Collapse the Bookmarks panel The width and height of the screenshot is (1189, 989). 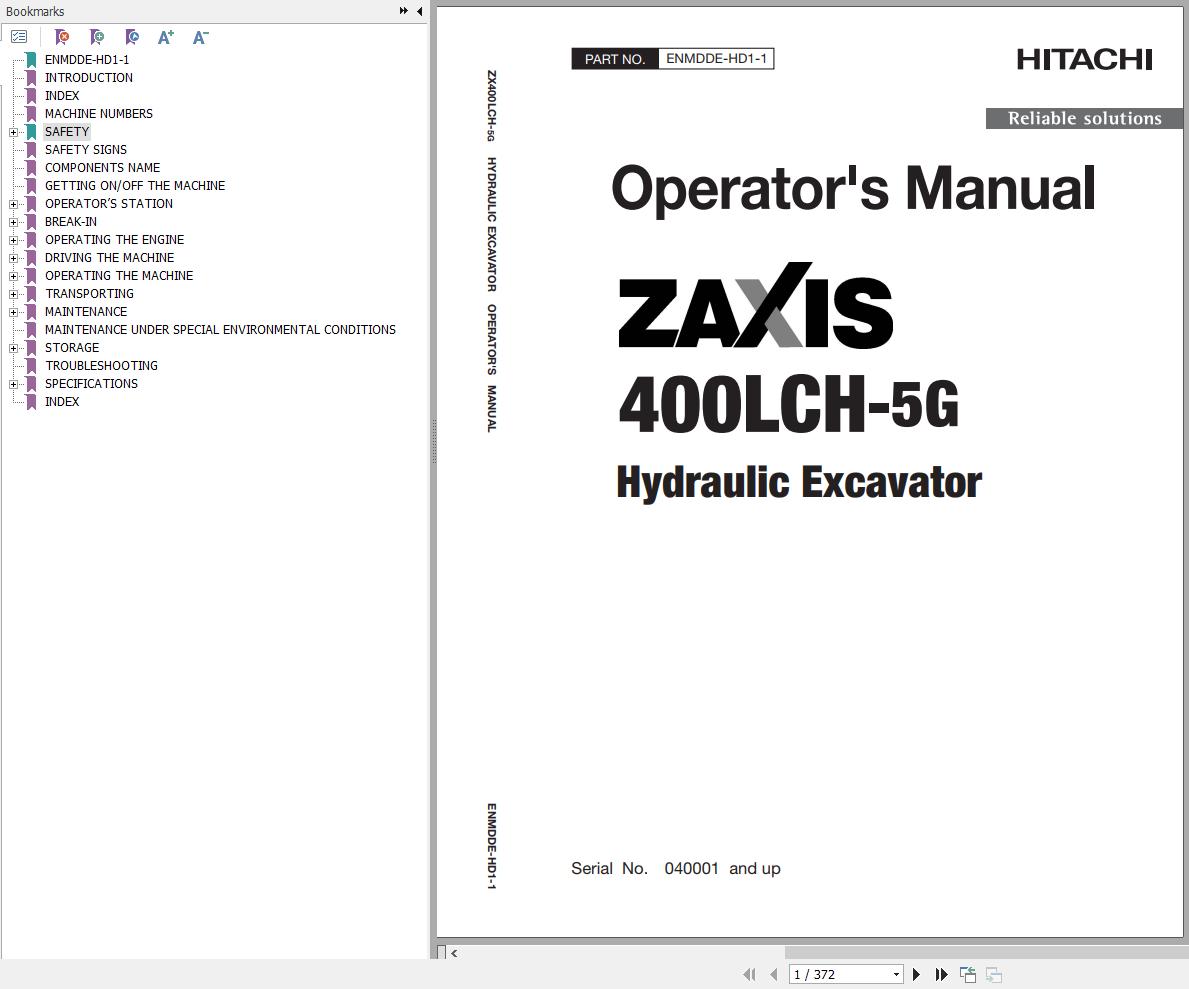click(x=417, y=11)
